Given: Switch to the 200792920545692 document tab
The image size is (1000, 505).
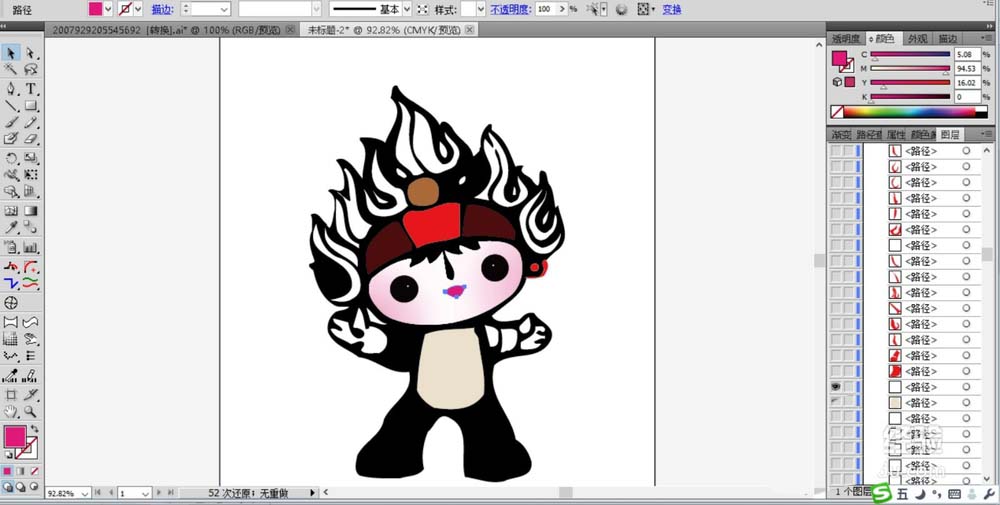Looking at the screenshot, I should tap(164, 30).
